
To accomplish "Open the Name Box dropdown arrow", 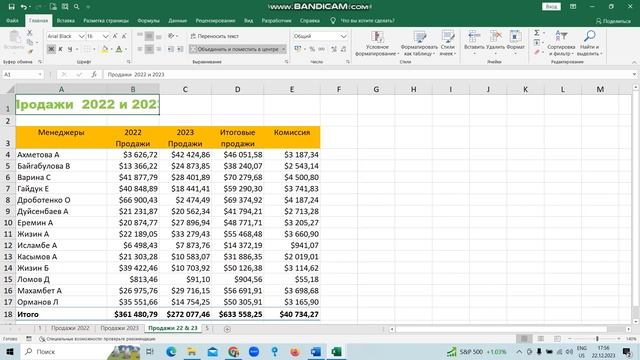I will 40,74.
